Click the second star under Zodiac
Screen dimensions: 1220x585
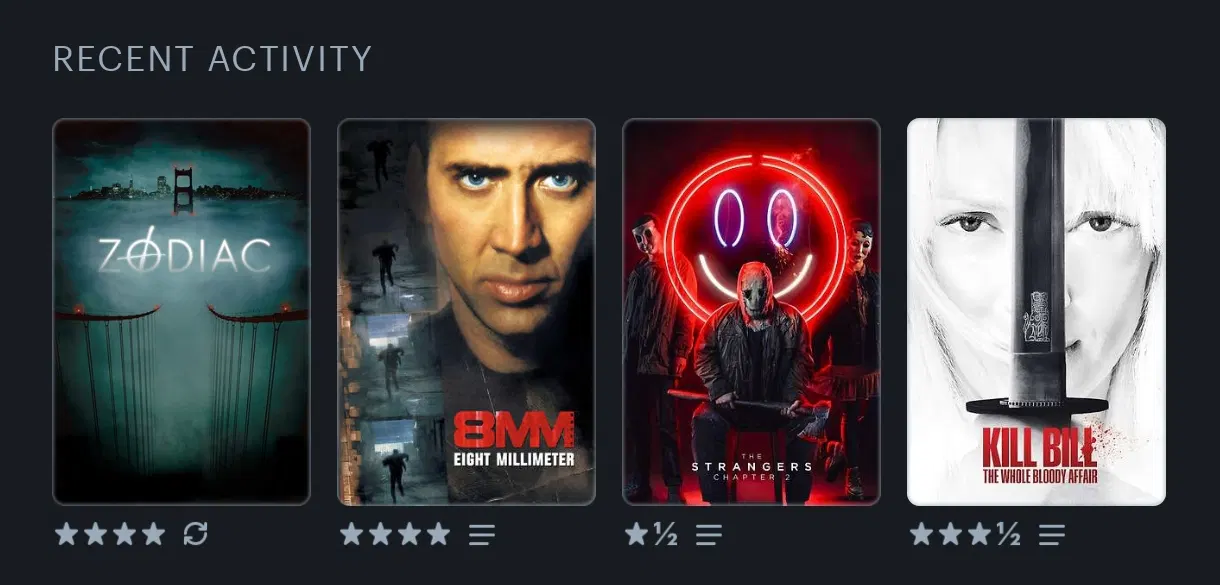(x=95, y=534)
